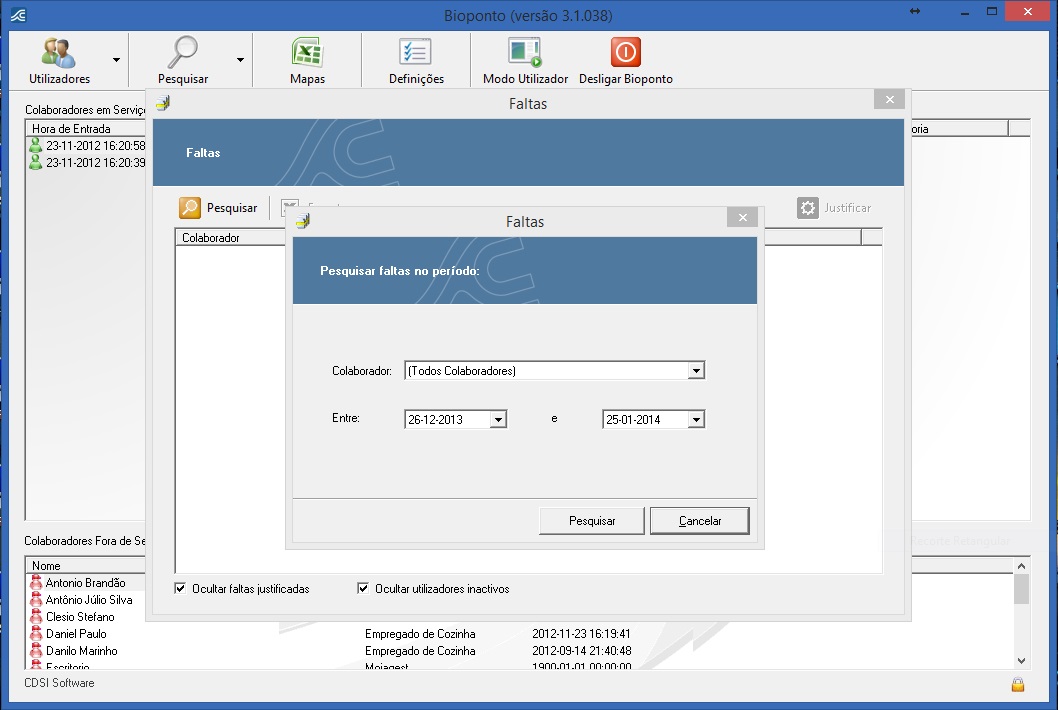Click the red user icon beside Antônio Júlio Silva
Viewport: 1058px width, 710px height.
[x=36, y=599]
